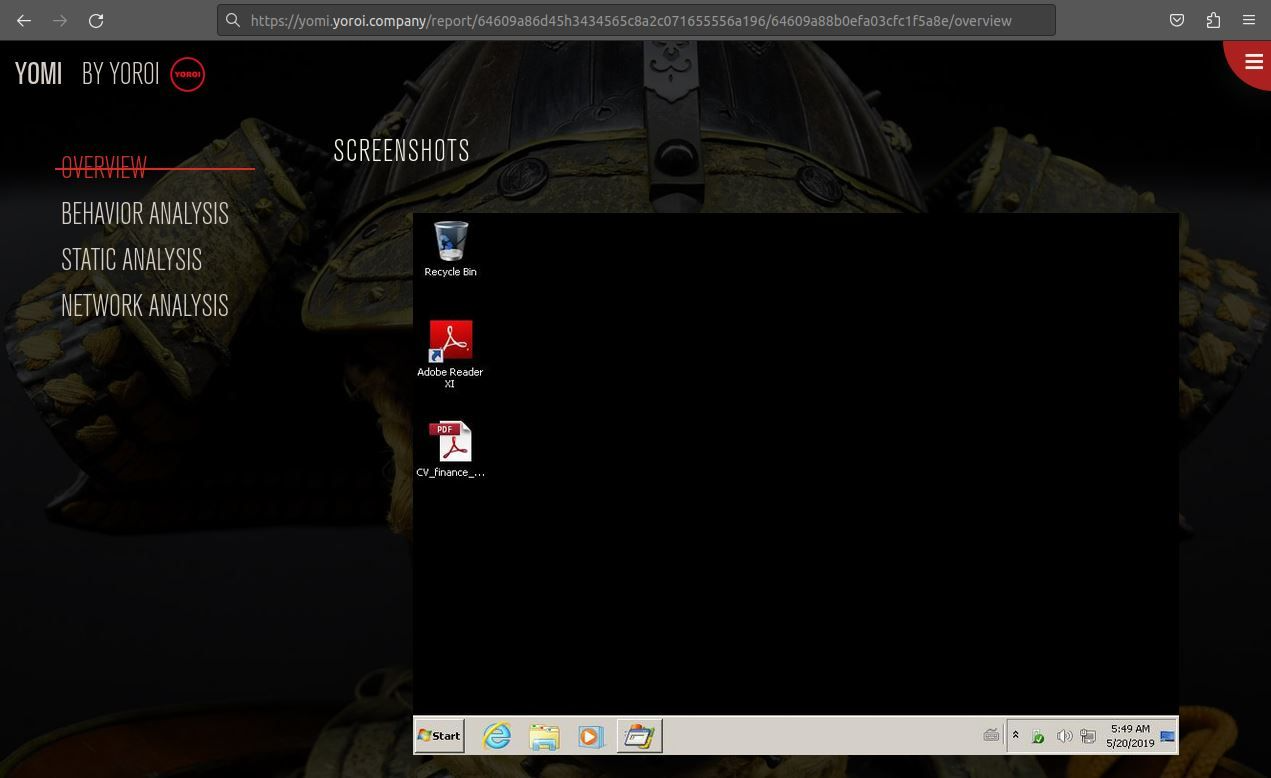Open the Behavior Analysis section

(x=145, y=213)
